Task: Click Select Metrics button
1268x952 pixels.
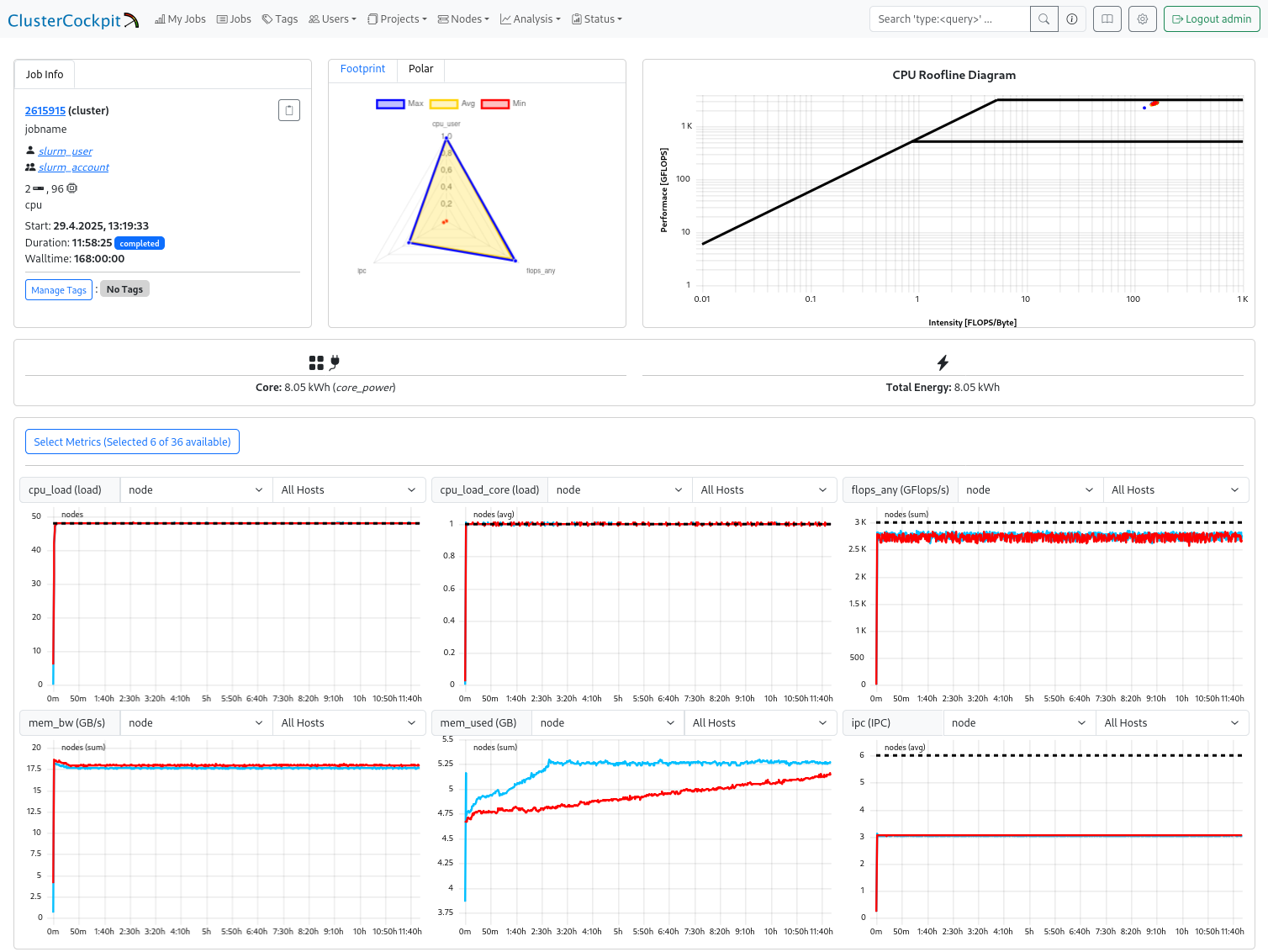Action: pyautogui.click(x=132, y=442)
